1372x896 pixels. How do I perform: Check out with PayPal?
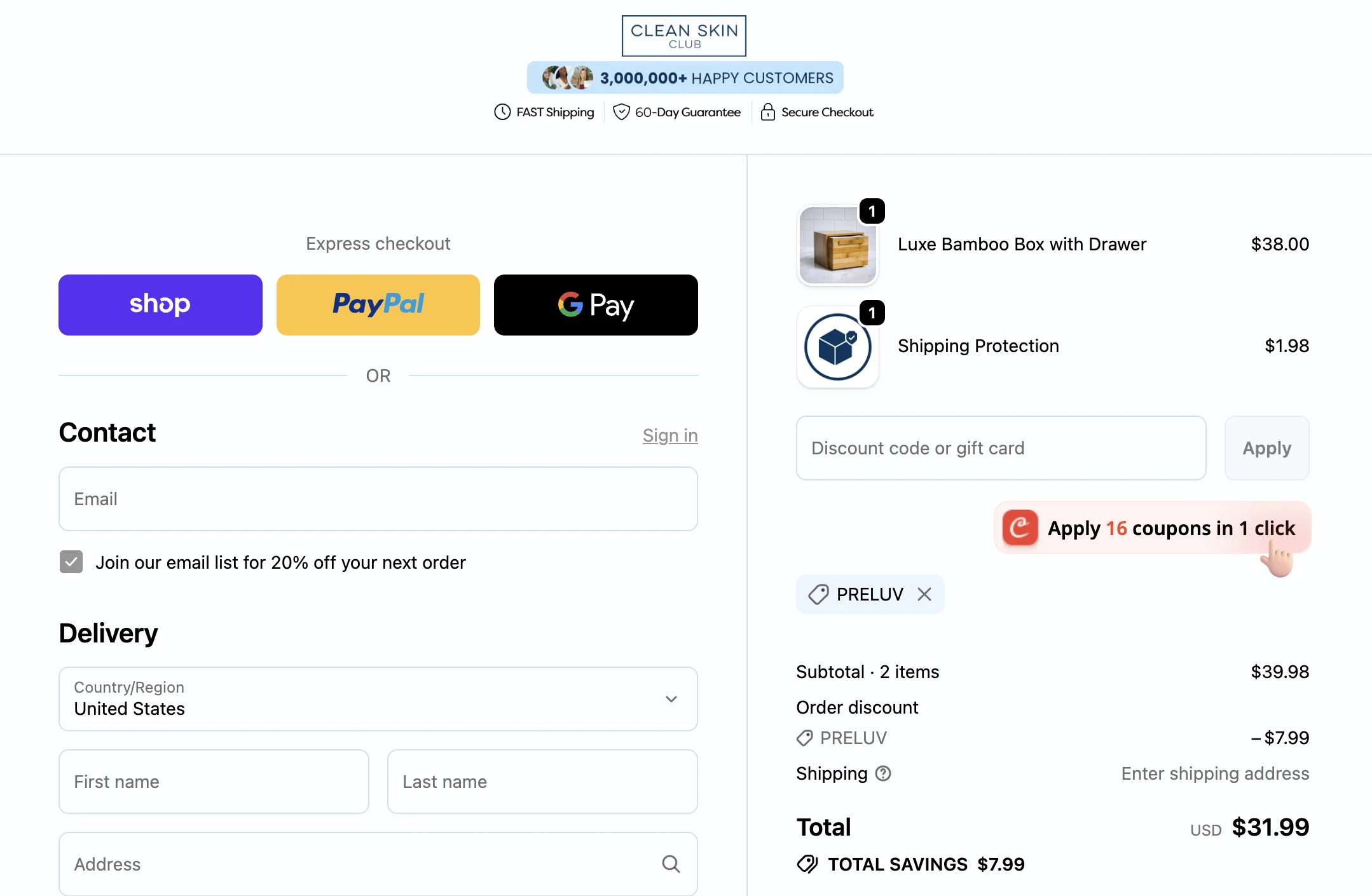[x=378, y=305]
